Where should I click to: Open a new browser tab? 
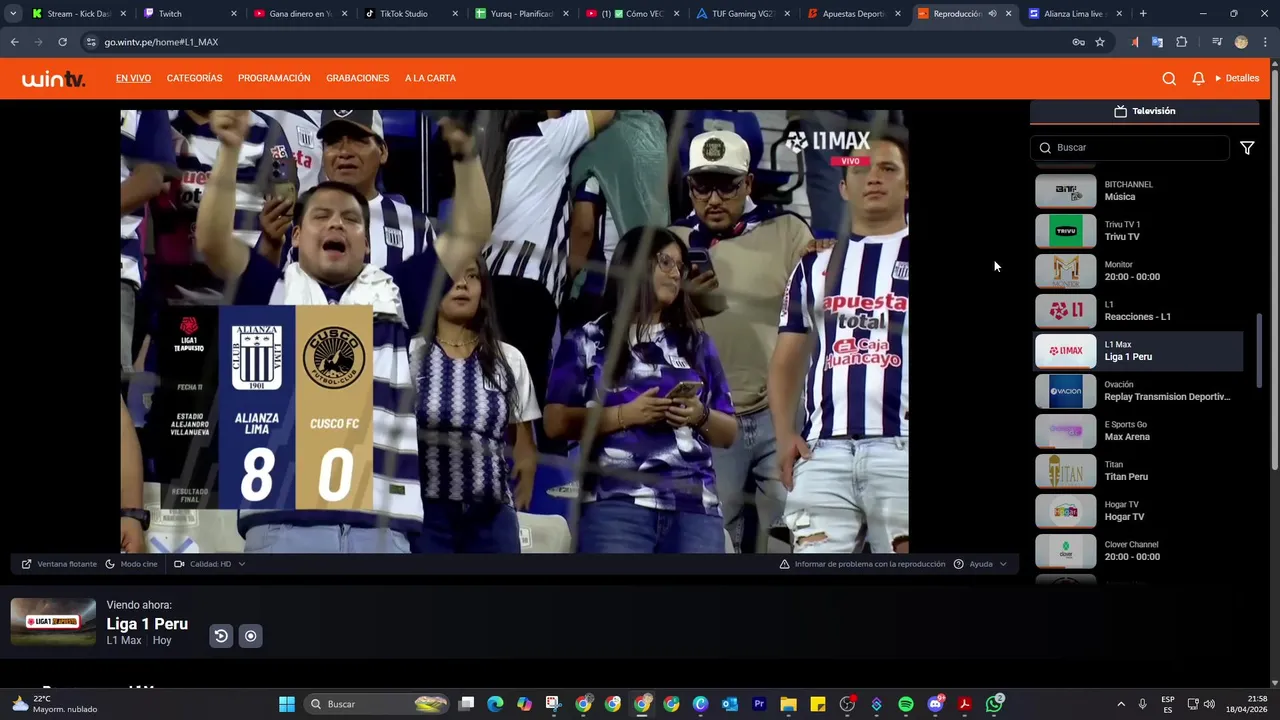(1143, 14)
